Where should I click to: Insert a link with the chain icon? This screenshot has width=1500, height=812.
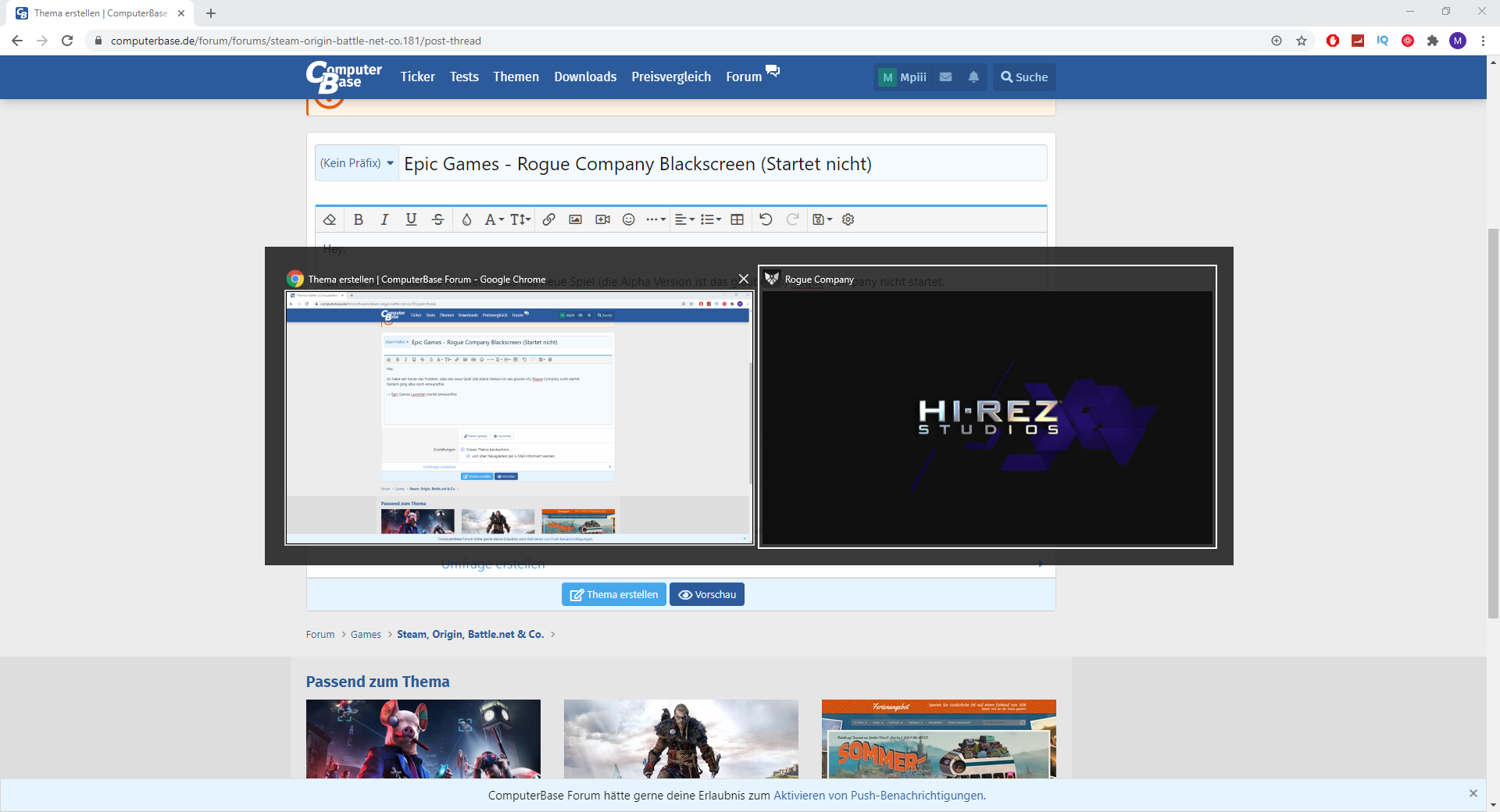pyautogui.click(x=549, y=219)
